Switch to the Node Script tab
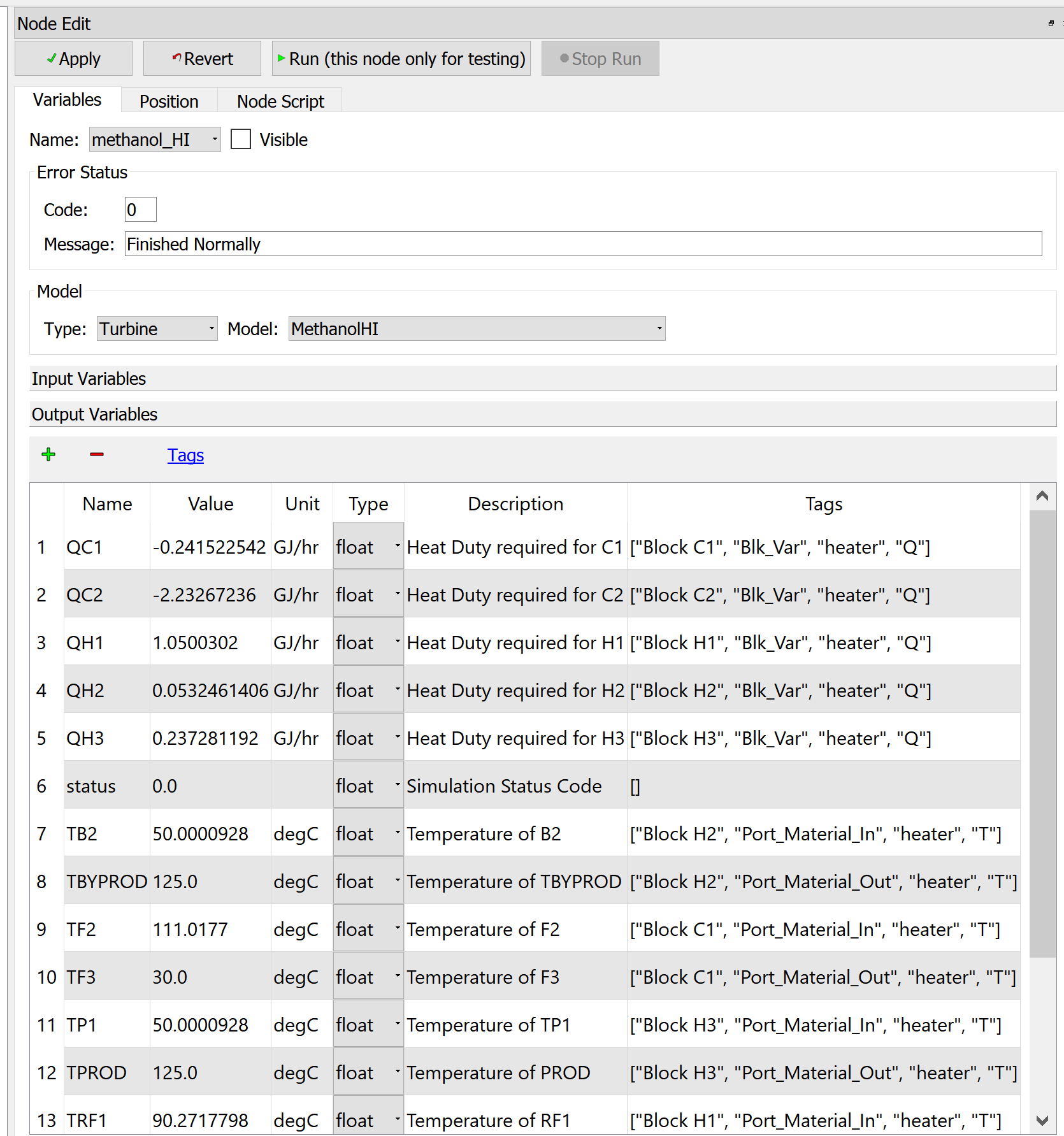Screen dimensions: 1064x1136 280,101
